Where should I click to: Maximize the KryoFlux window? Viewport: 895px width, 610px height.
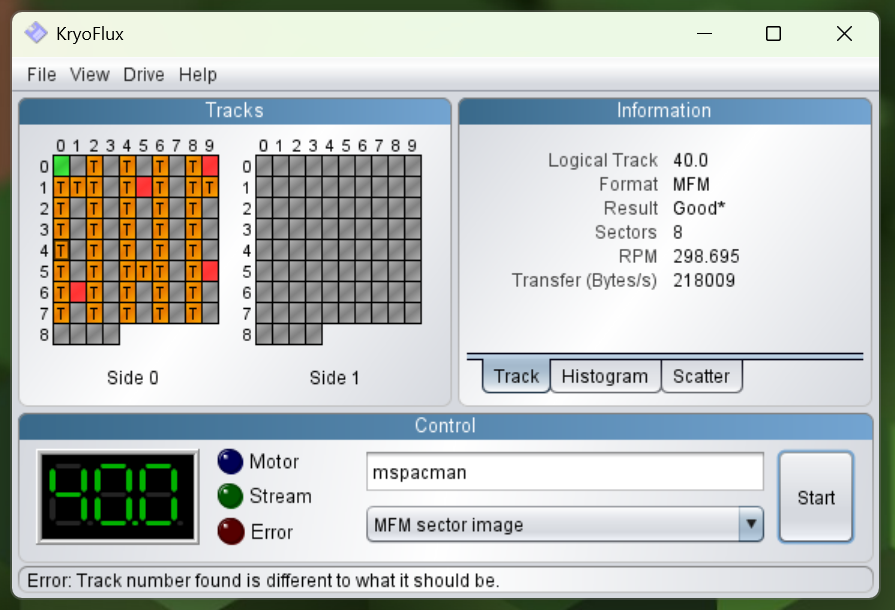[x=773, y=34]
